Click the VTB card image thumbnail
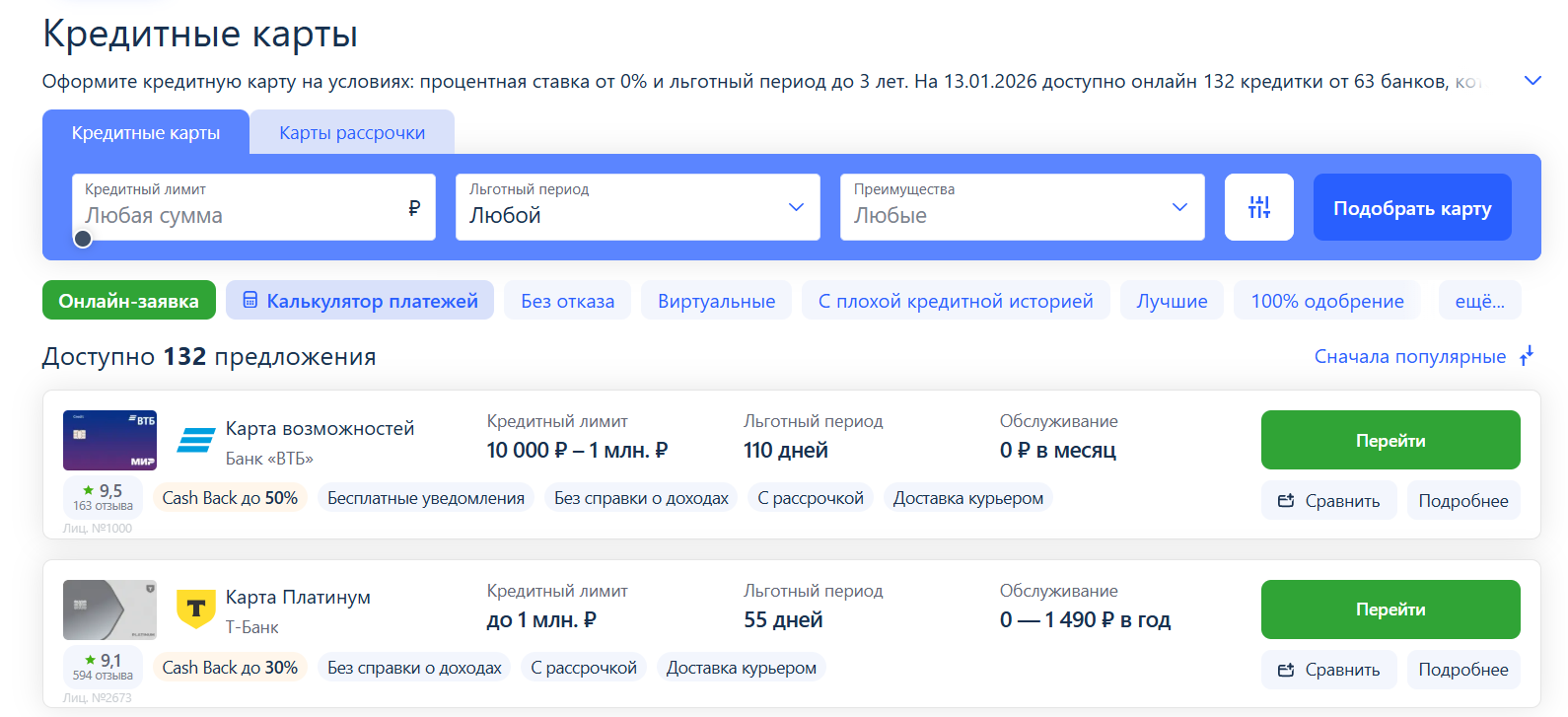The height and width of the screenshot is (717, 1568). [109, 440]
